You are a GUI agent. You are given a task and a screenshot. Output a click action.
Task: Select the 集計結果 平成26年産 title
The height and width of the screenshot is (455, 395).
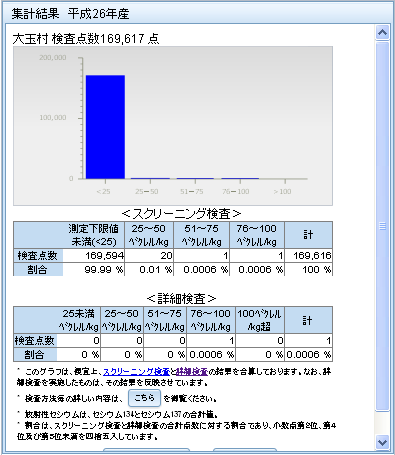tap(70, 14)
